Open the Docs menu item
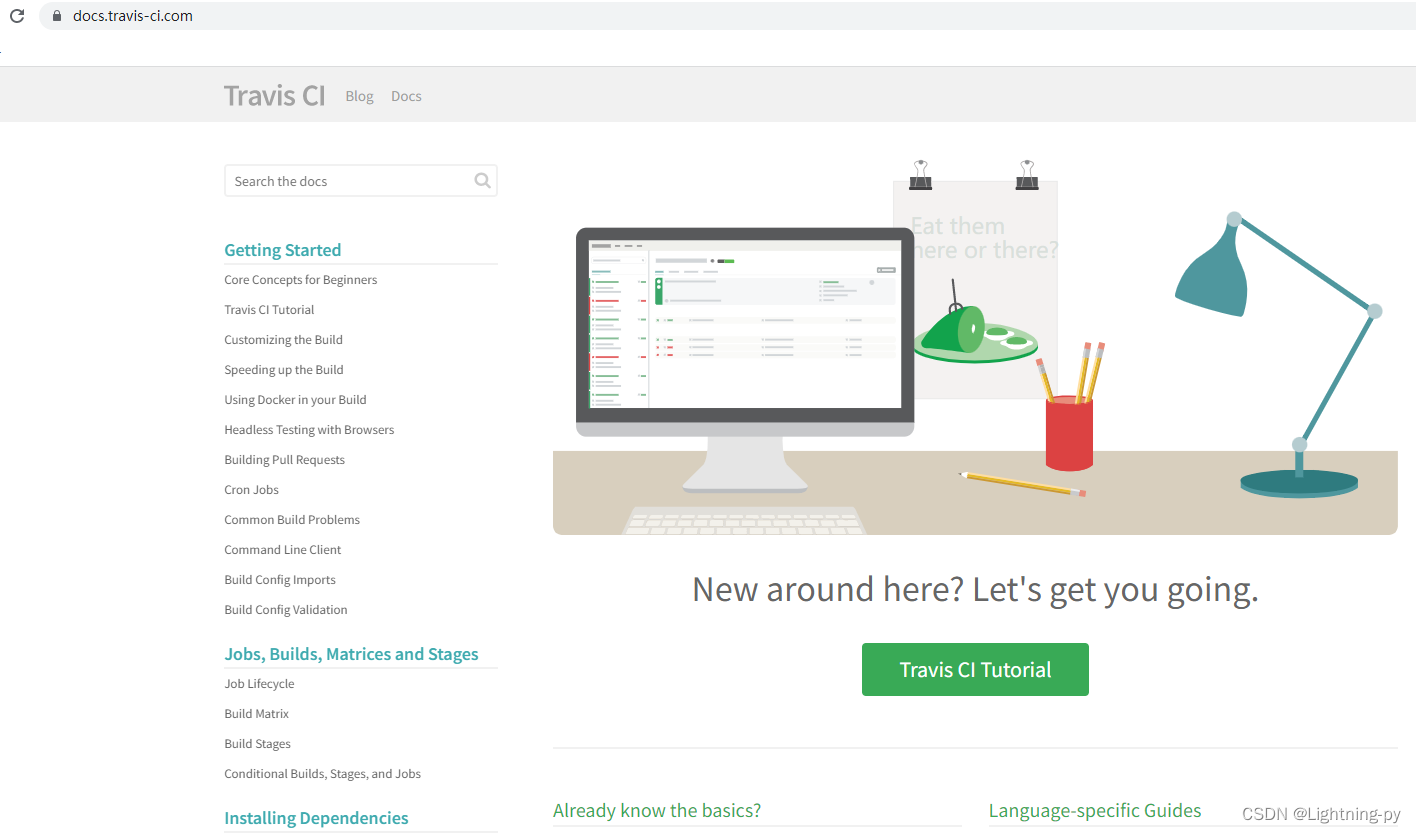Viewport: 1416px width, 833px height. coord(406,96)
